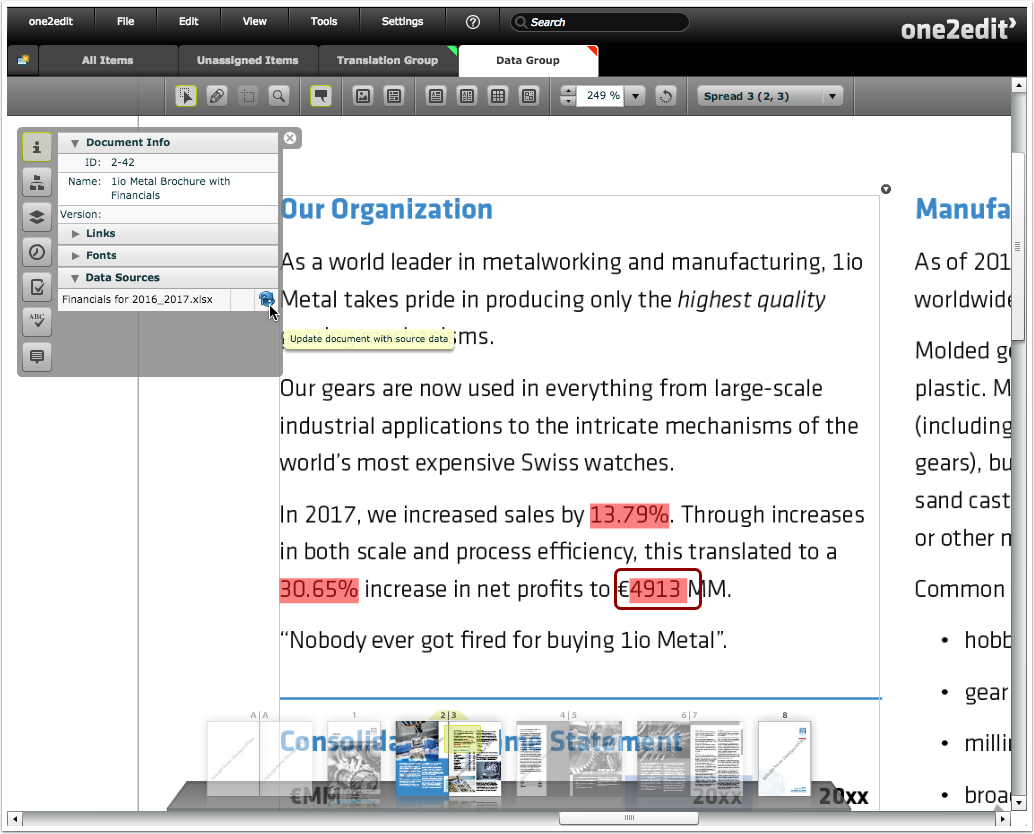Open the ABC spell check panel icon
The image size is (1034, 834).
pyautogui.click(x=37, y=322)
